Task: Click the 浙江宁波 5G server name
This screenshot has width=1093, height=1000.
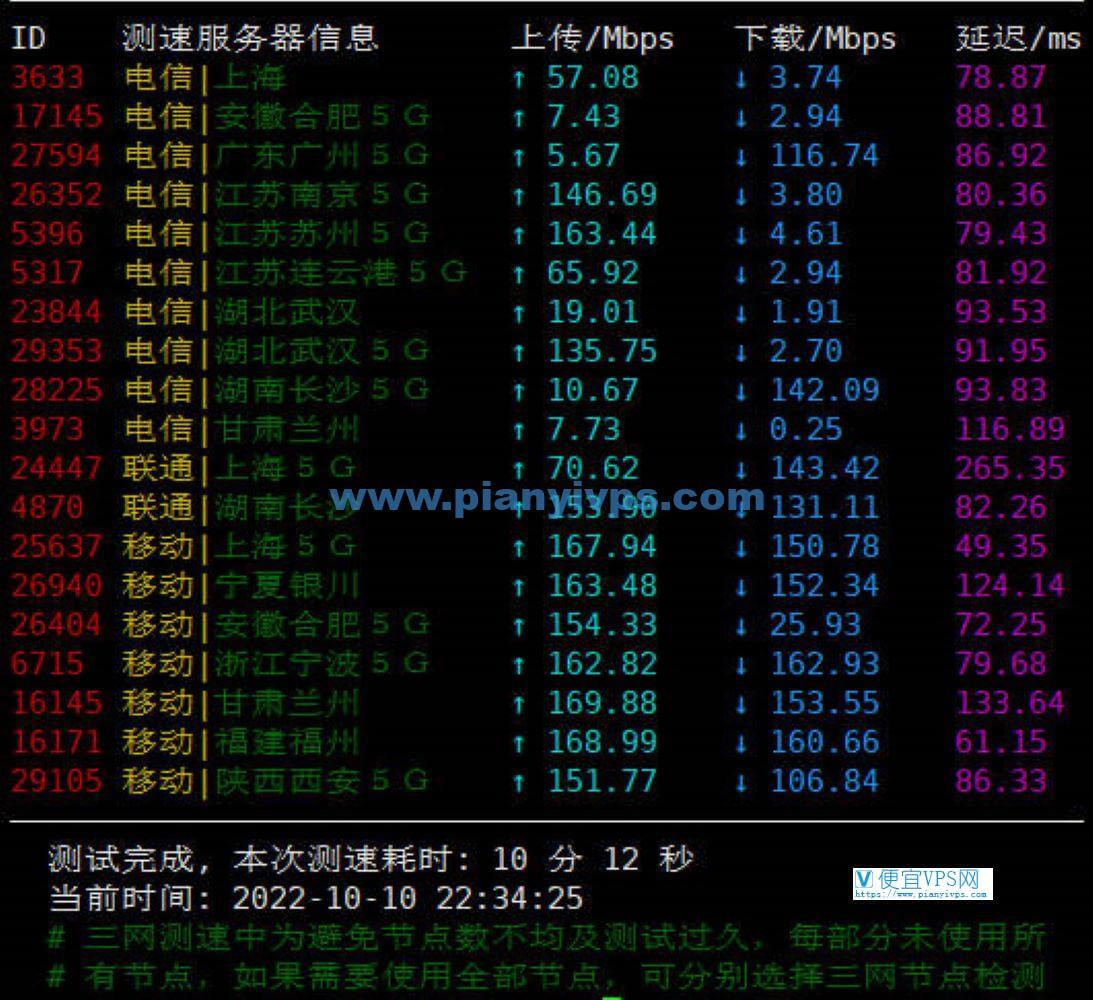Action: tap(321, 663)
